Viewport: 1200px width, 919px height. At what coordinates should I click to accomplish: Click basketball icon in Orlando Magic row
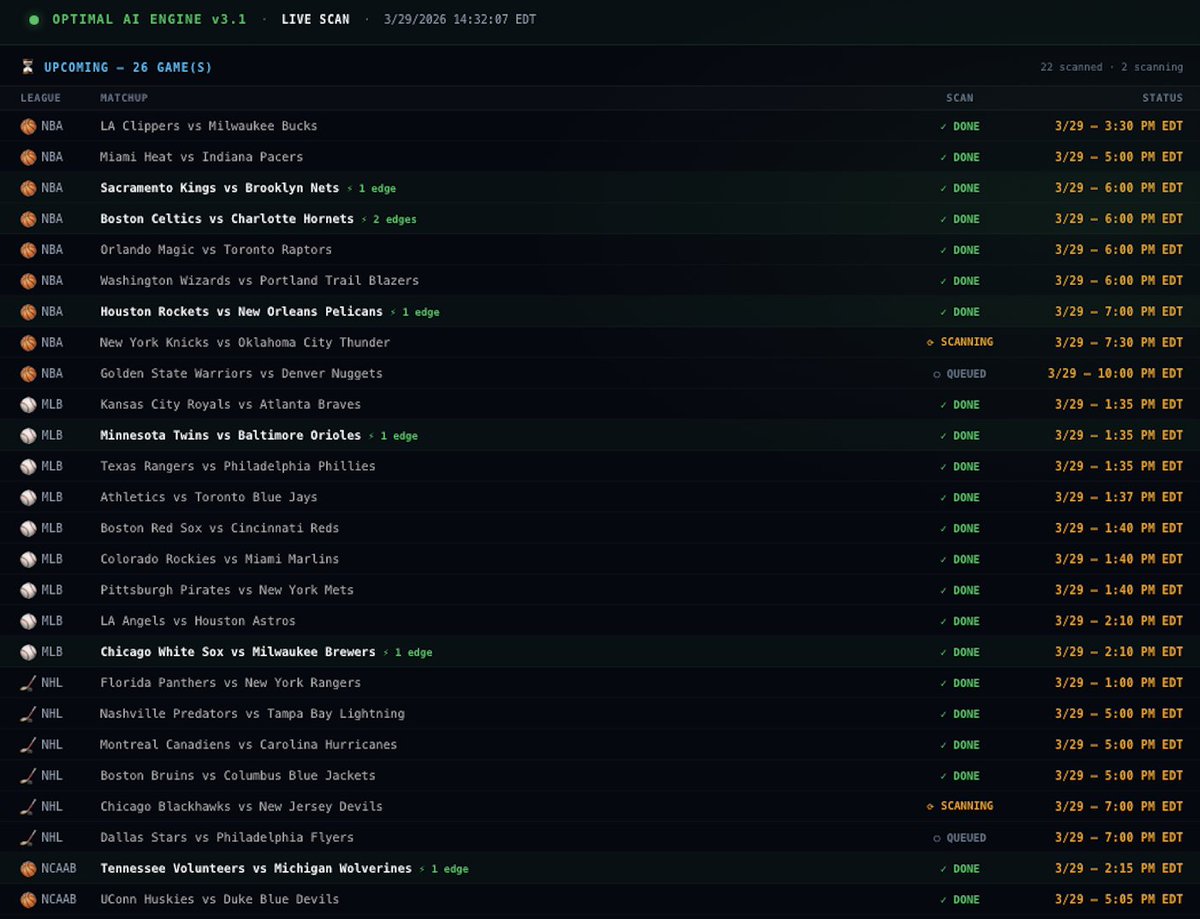pos(28,250)
